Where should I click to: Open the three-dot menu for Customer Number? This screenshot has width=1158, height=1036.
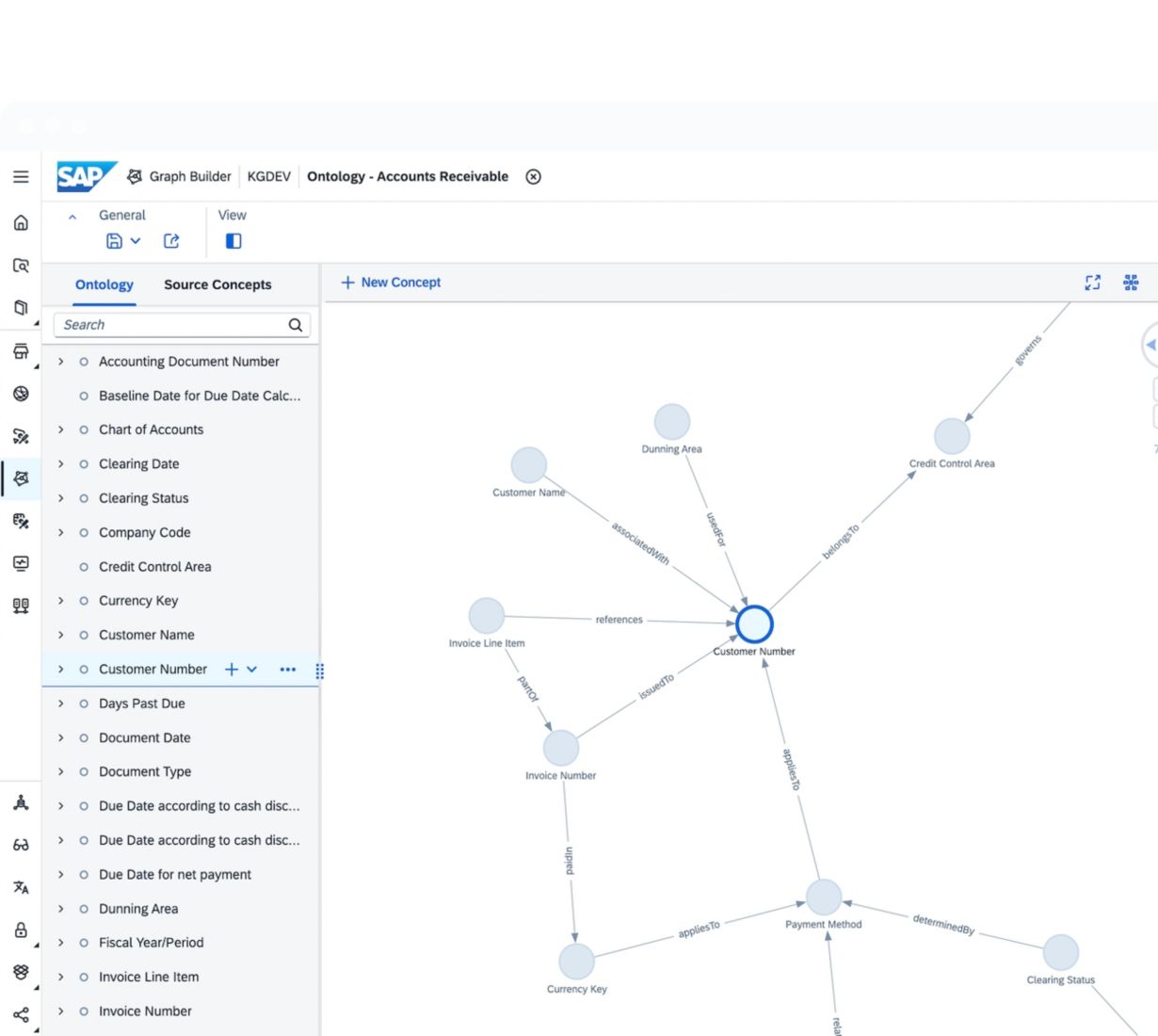click(288, 670)
